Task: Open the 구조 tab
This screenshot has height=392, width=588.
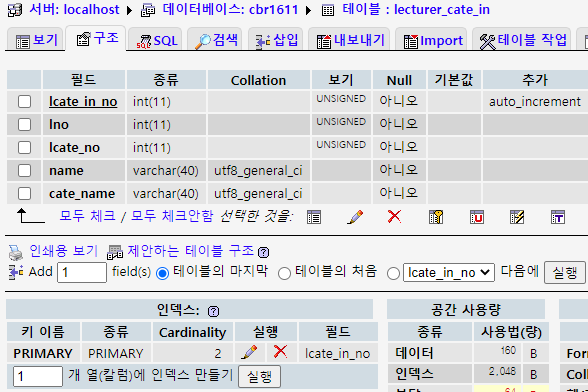Action: tap(96, 38)
